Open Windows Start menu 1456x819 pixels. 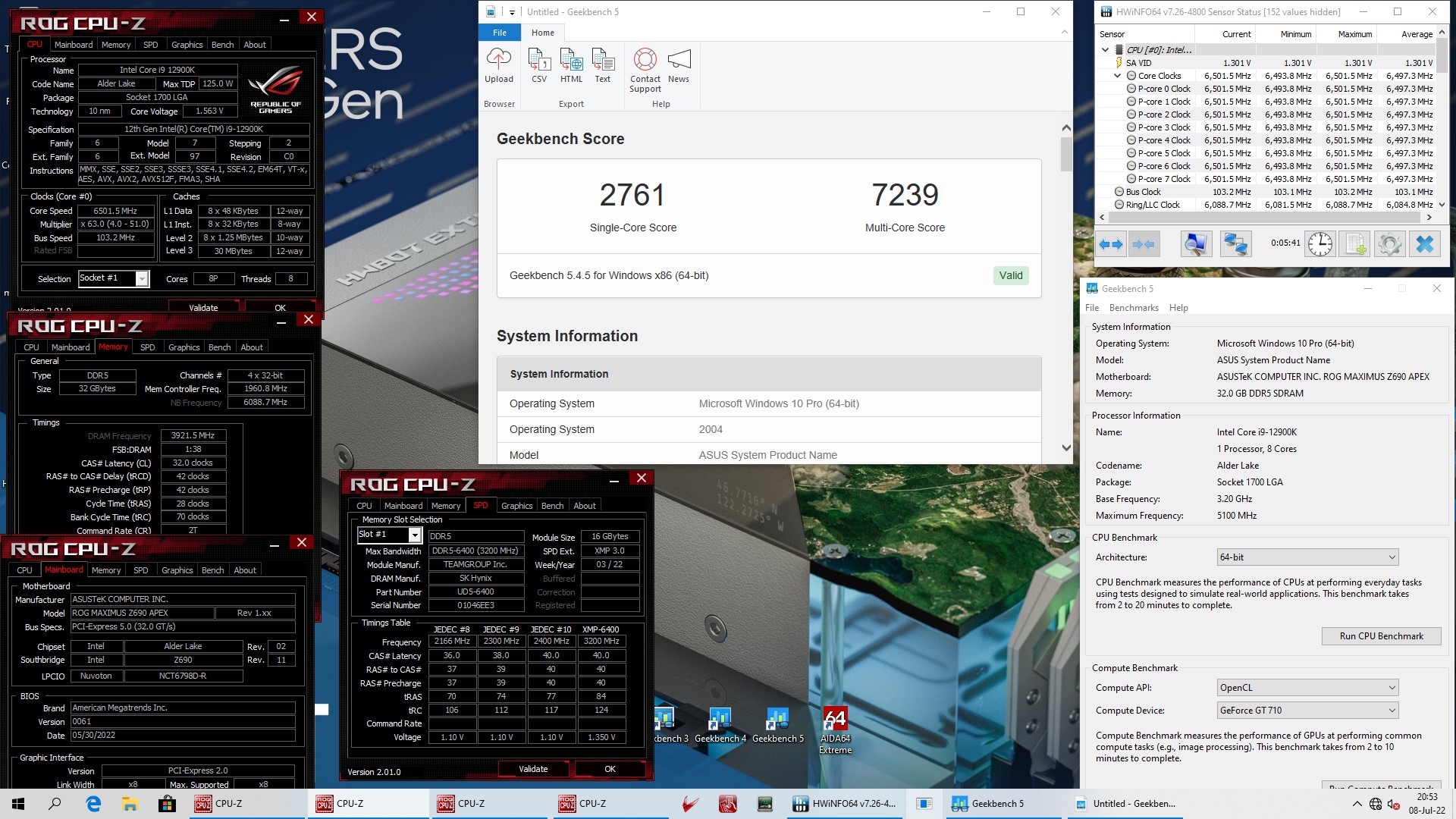coord(18,804)
